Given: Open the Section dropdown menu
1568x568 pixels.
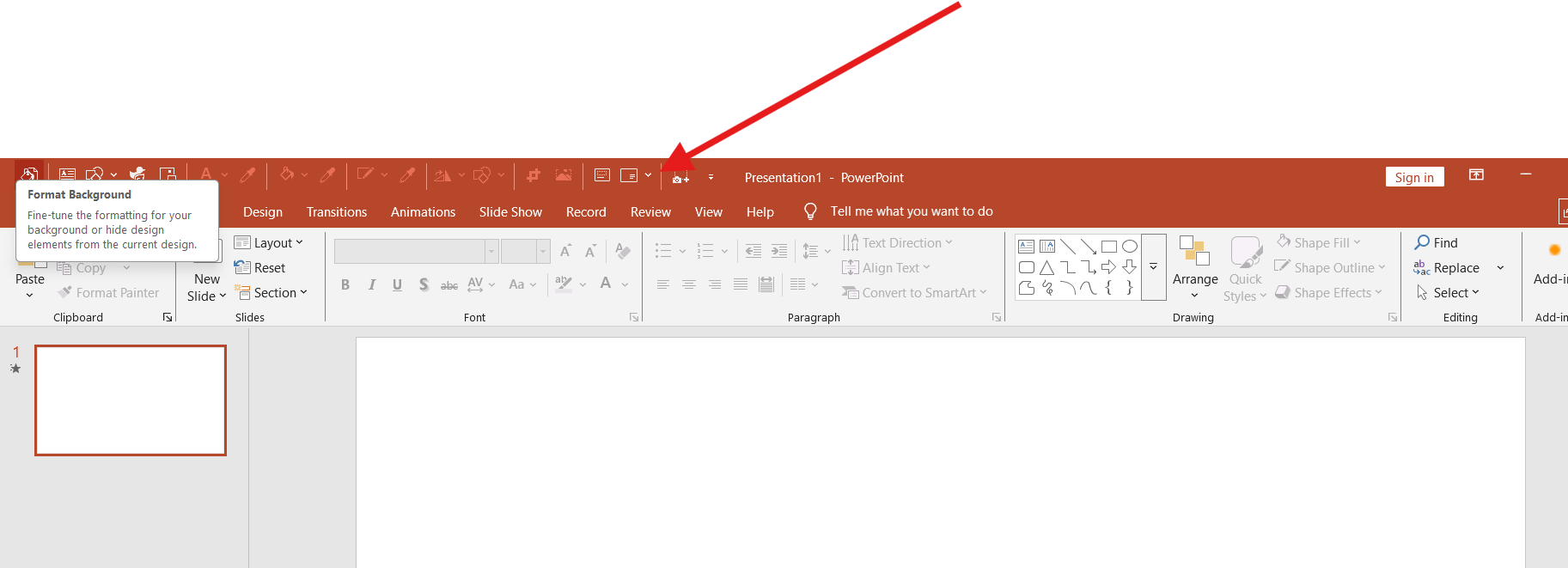Looking at the screenshot, I should point(271,292).
